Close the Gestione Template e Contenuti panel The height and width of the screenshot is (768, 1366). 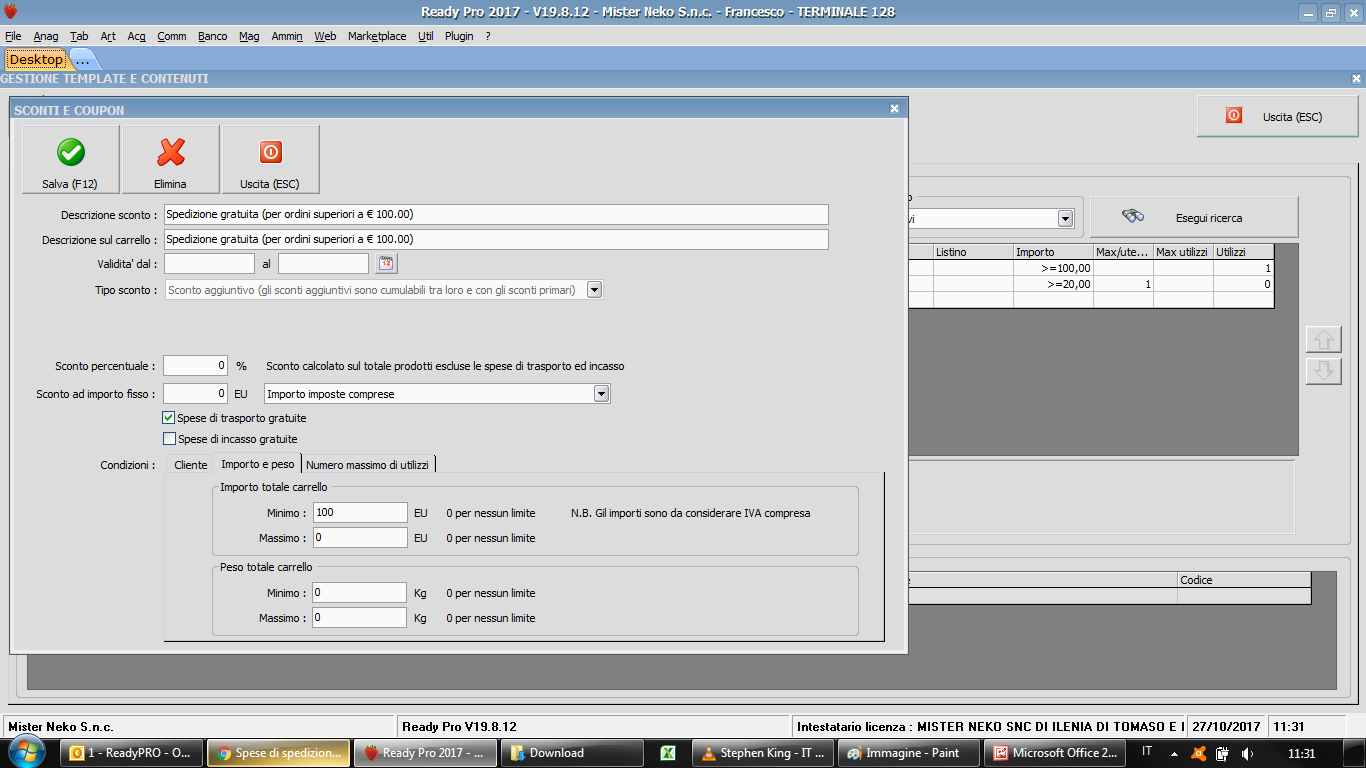coord(1357,78)
